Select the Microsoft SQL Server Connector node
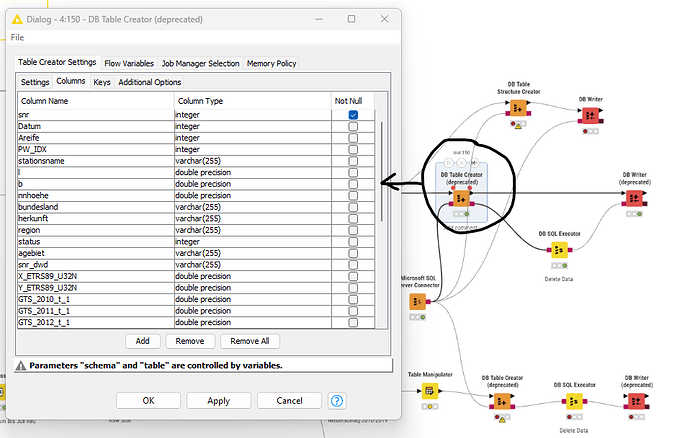The width and height of the screenshot is (690, 438). (417, 302)
